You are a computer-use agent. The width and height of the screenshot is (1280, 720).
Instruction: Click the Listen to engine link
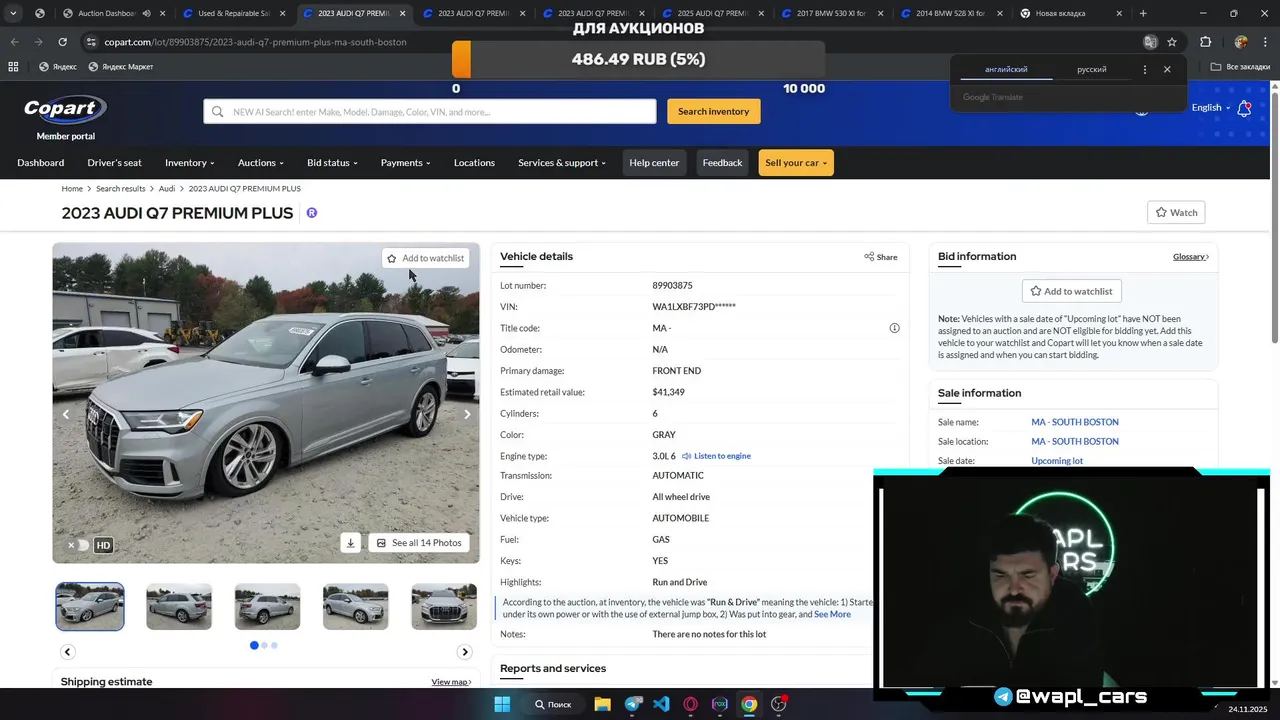[x=716, y=456]
